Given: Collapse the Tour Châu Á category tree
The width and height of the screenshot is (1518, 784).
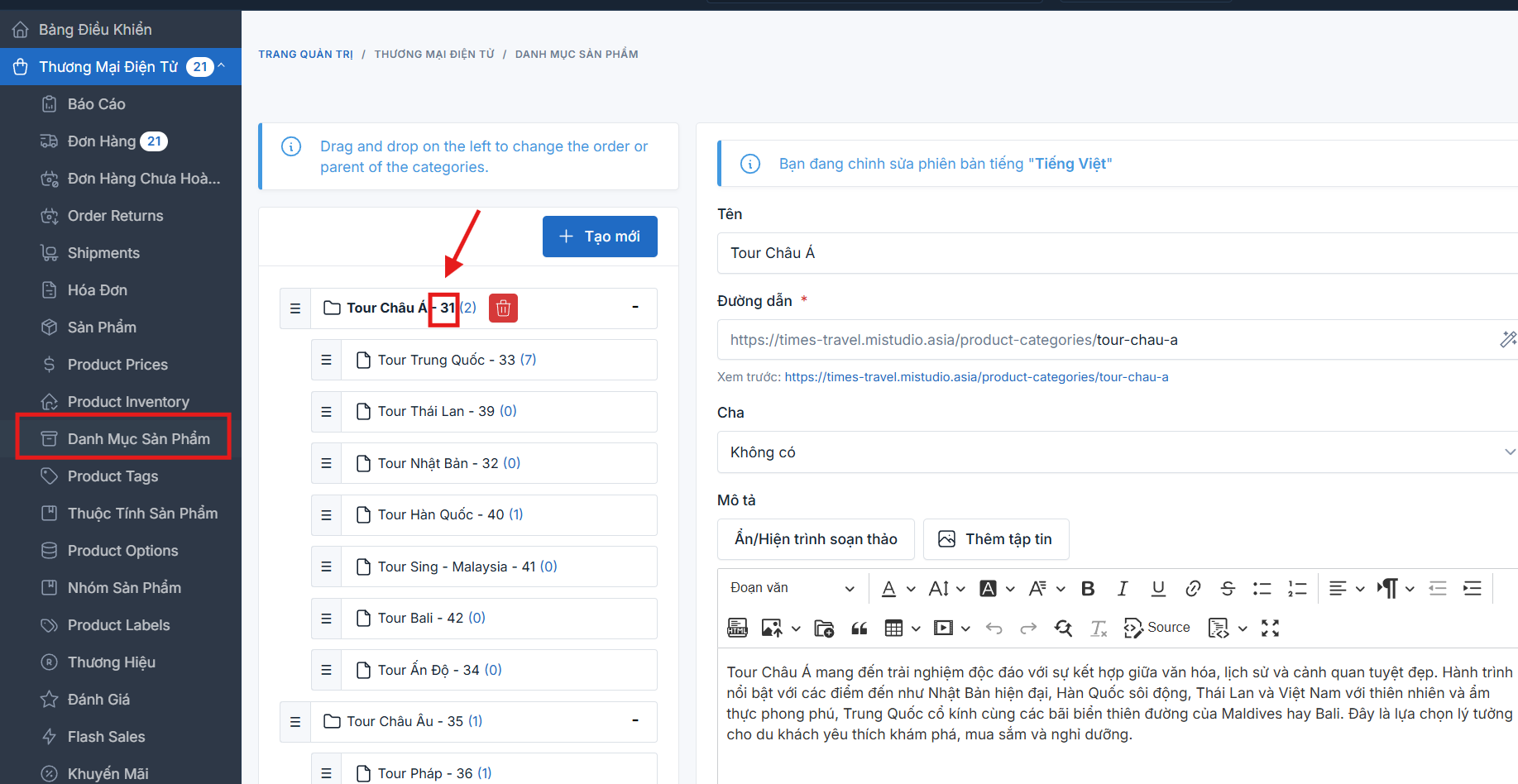Looking at the screenshot, I should coord(635,308).
